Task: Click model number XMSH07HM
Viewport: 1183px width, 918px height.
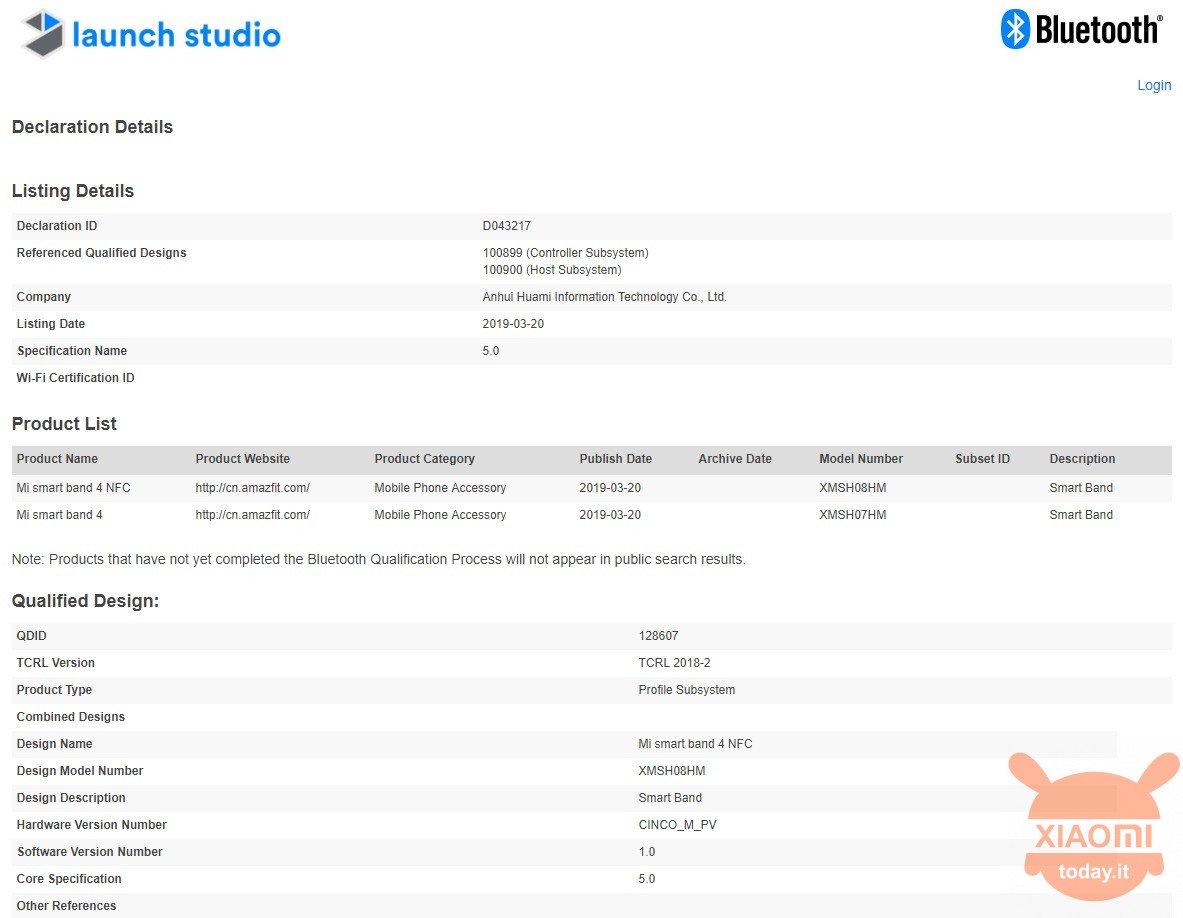Action: pos(853,515)
